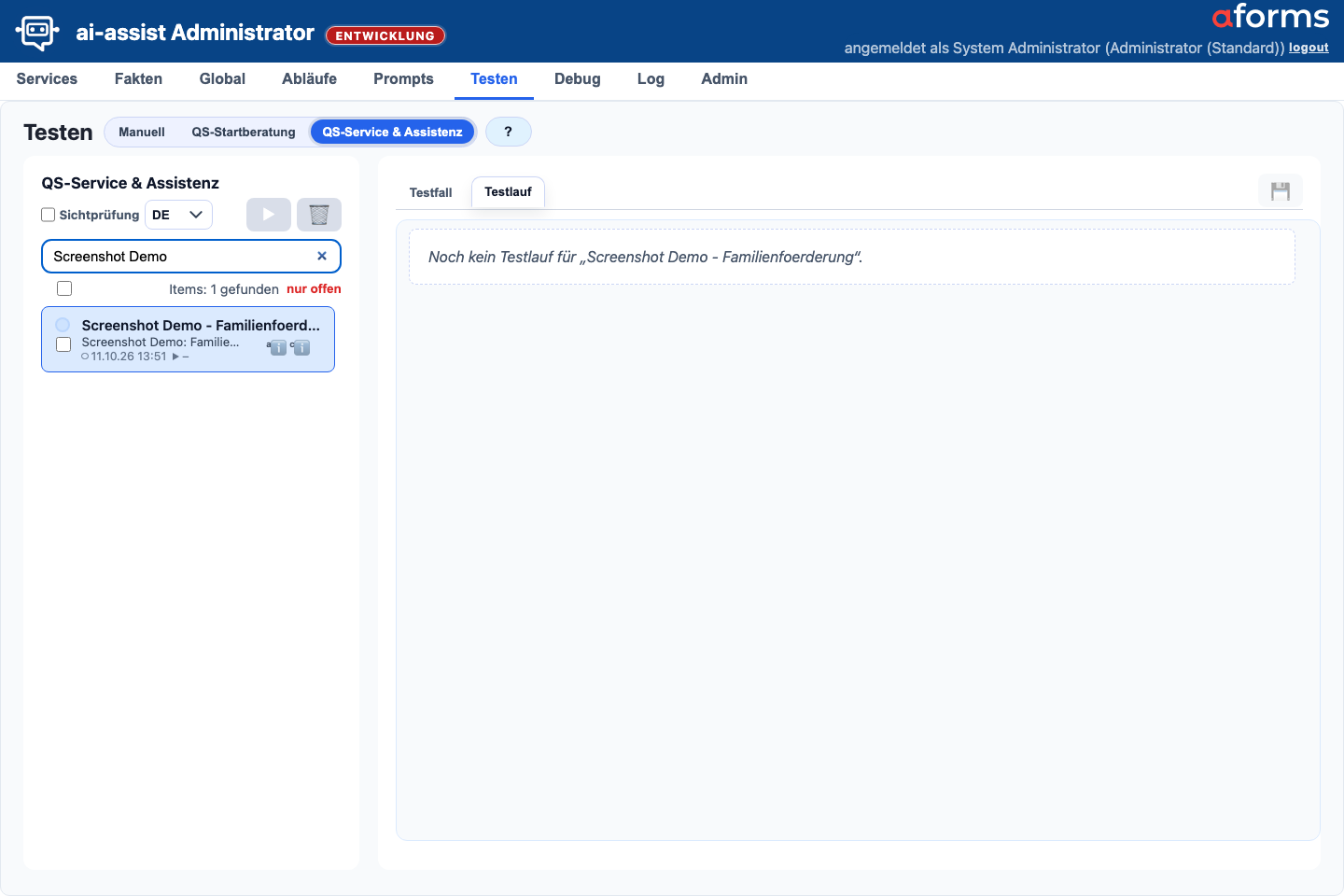Click the logout link

pyautogui.click(x=1309, y=48)
